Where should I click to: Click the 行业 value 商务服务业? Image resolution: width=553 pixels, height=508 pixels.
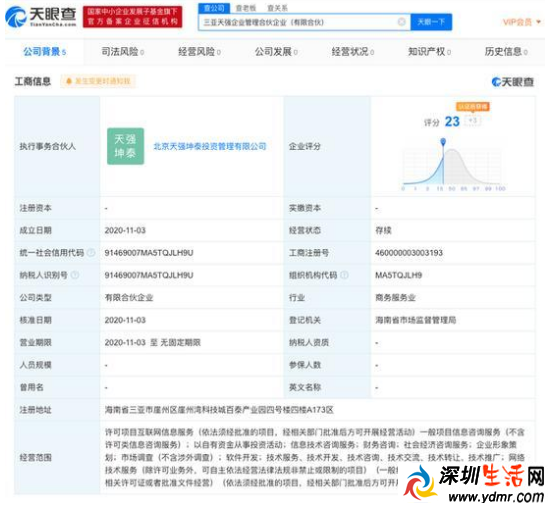coord(395,298)
